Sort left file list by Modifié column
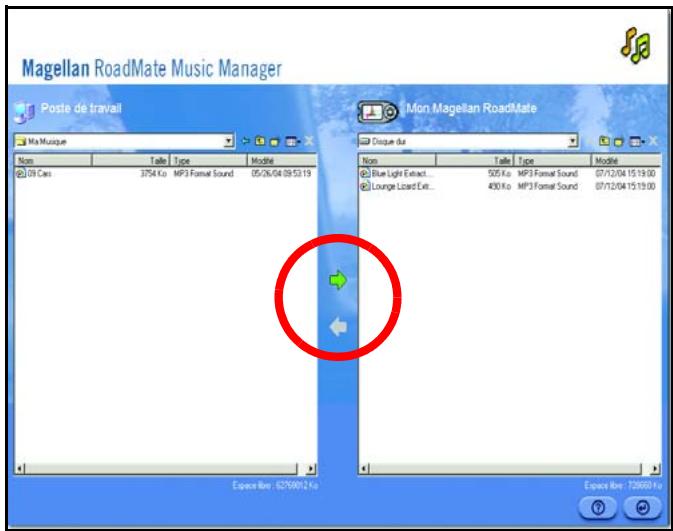 click(x=282, y=161)
